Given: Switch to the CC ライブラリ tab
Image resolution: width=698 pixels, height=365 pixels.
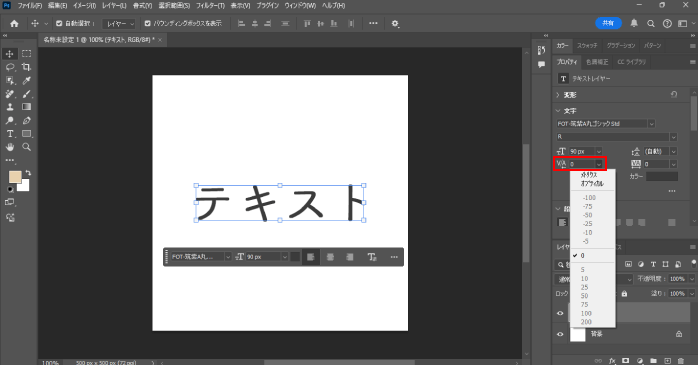Looking at the screenshot, I should point(631,62).
